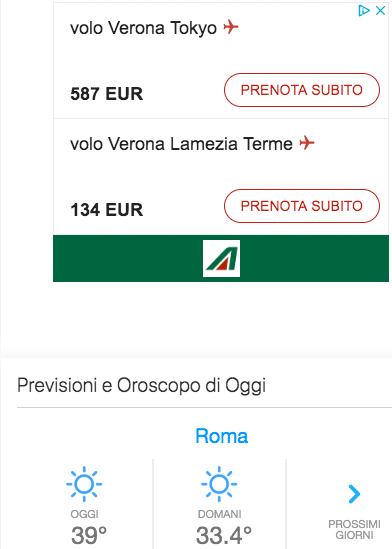Screen dimensions: 392x549
Task: Open the Roma city forecast link
Action: coord(222,436)
